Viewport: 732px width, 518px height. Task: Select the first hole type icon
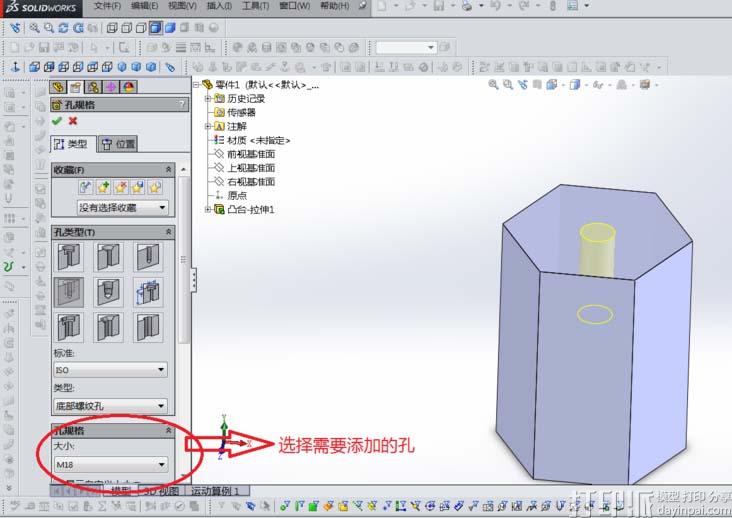click(71, 258)
